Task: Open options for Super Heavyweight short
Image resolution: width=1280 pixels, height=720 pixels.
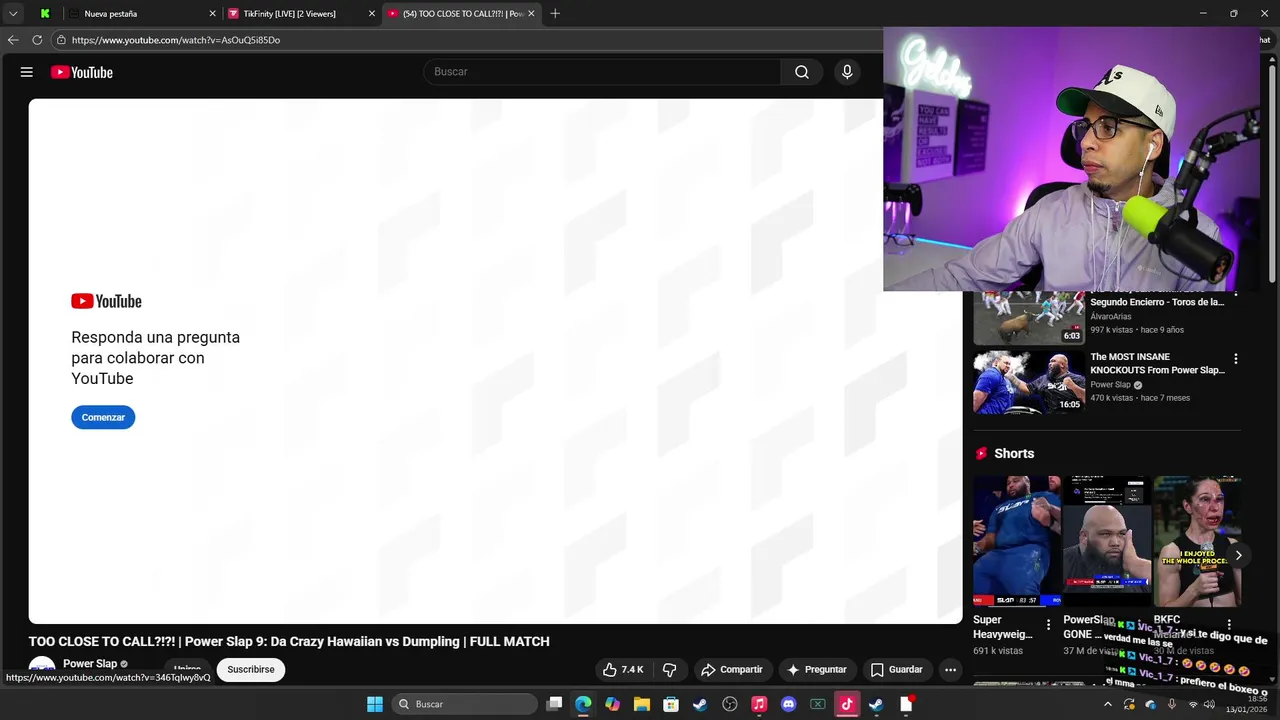Action: (x=1048, y=625)
